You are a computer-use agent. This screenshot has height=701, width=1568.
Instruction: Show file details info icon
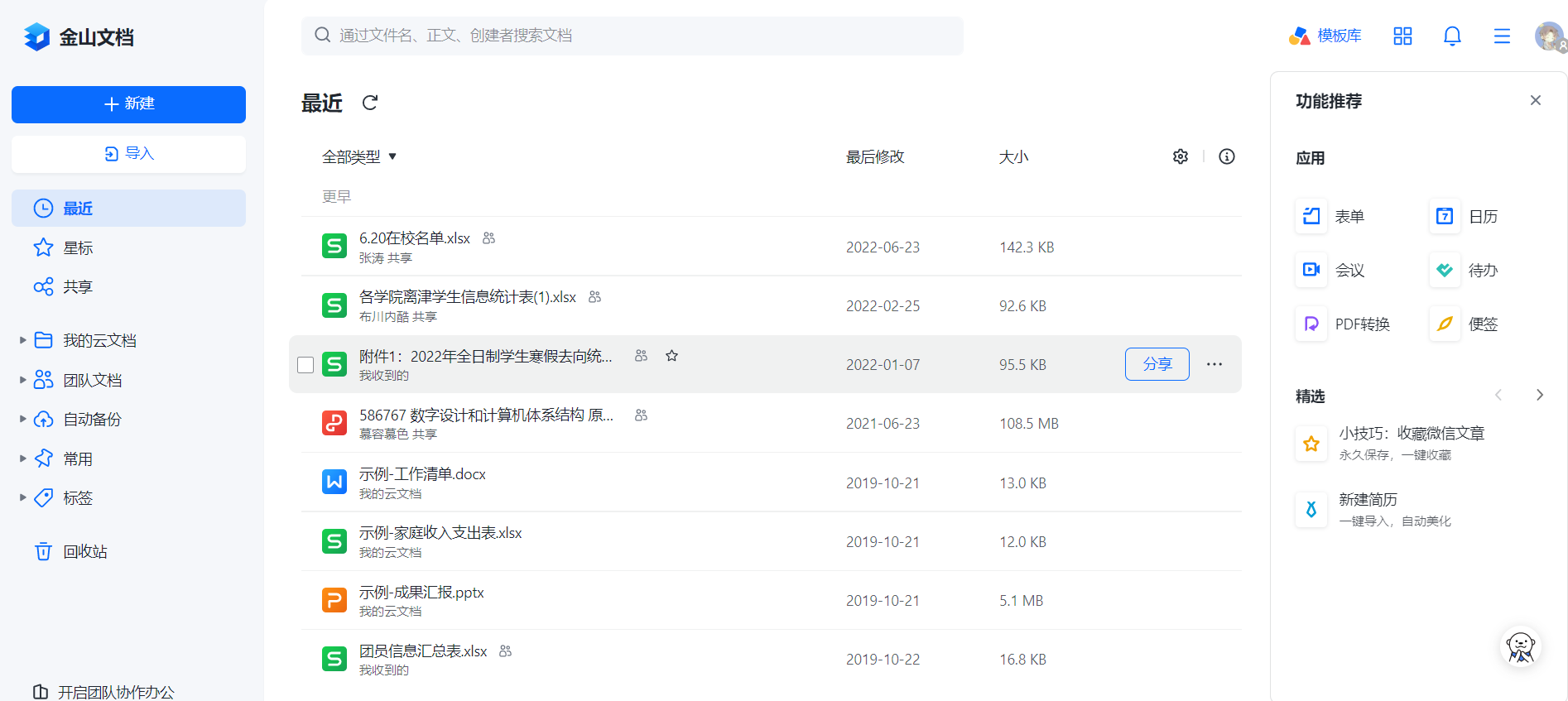[1227, 156]
